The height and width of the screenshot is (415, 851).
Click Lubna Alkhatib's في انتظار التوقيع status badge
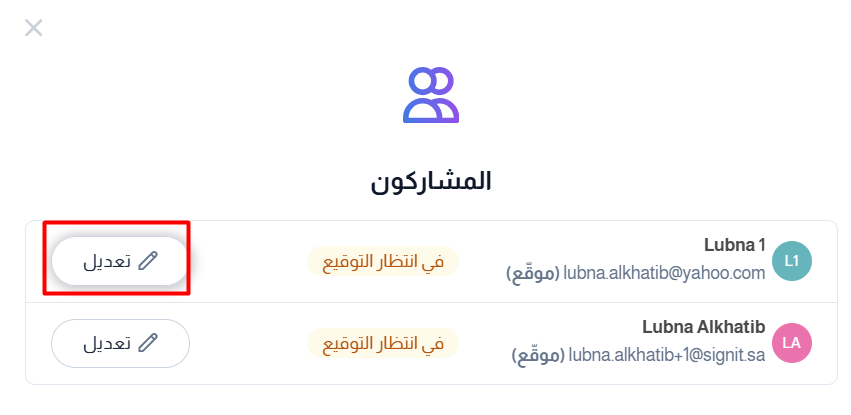(x=383, y=343)
